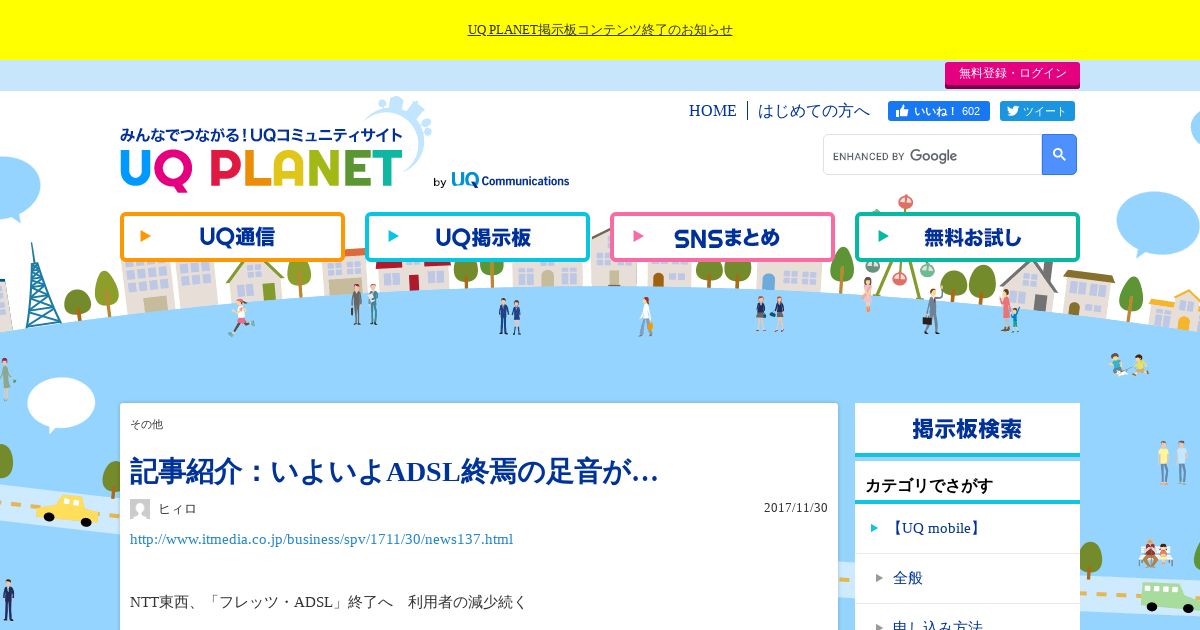This screenshot has width=1200, height=630.
Task: Select the post date 2017/11/30
Action: coord(796,508)
